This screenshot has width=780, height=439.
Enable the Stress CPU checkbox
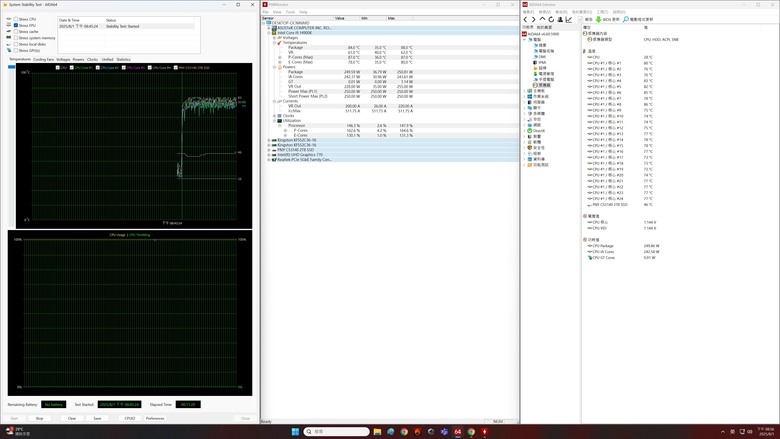pyautogui.click(x=16, y=19)
